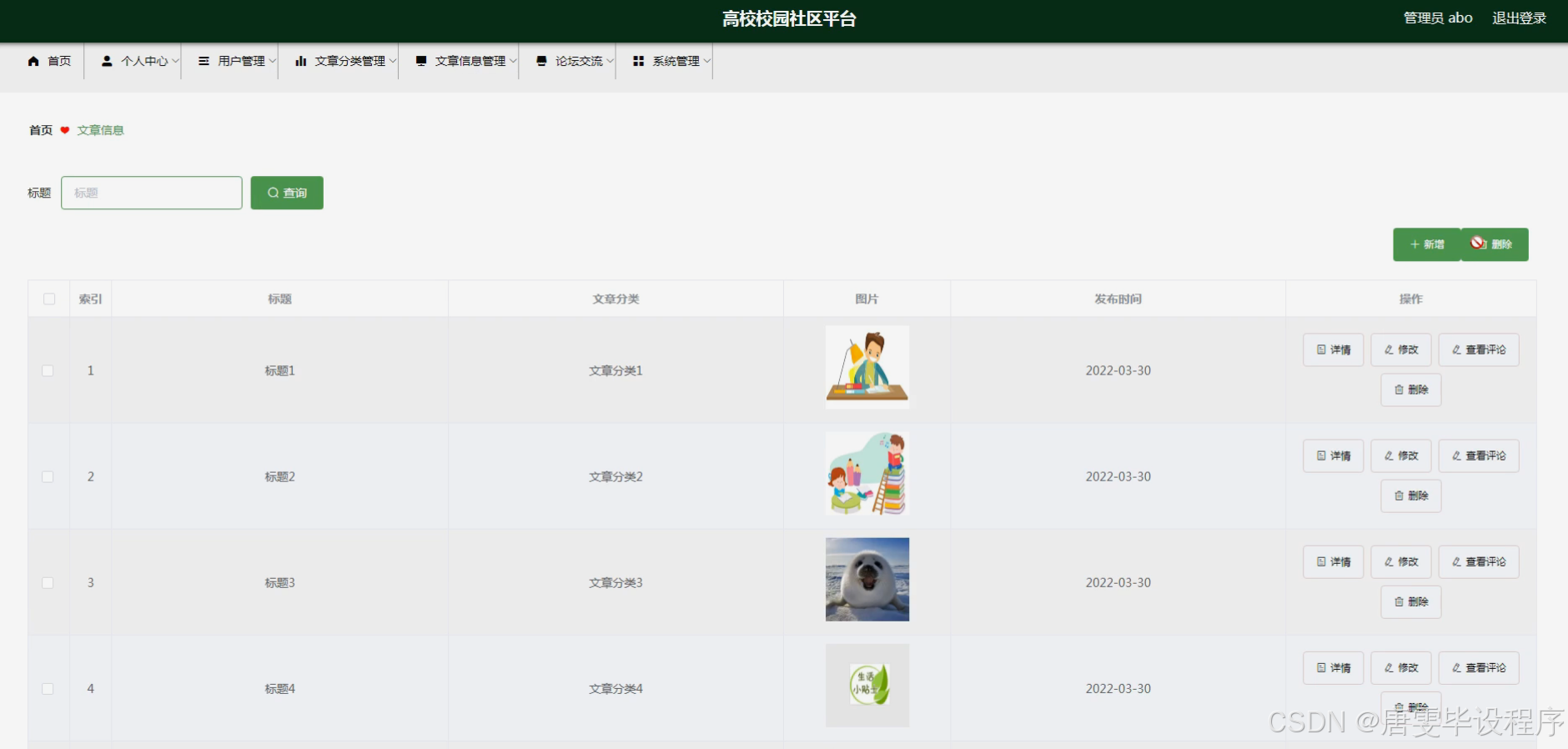
Task: Click the 文章信息 breadcrumb text
Action: pos(100,130)
